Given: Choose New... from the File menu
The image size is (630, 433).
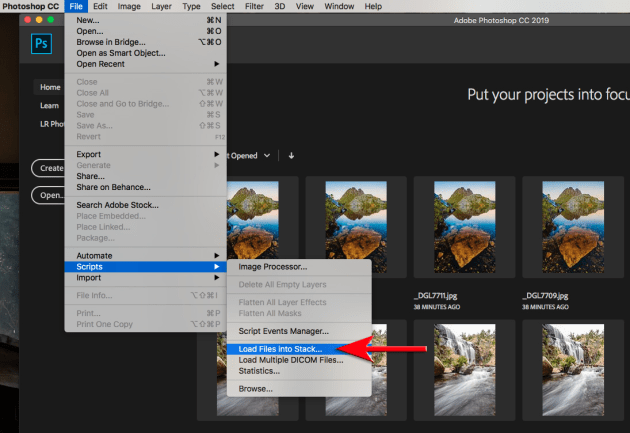Looking at the screenshot, I should (145, 20).
